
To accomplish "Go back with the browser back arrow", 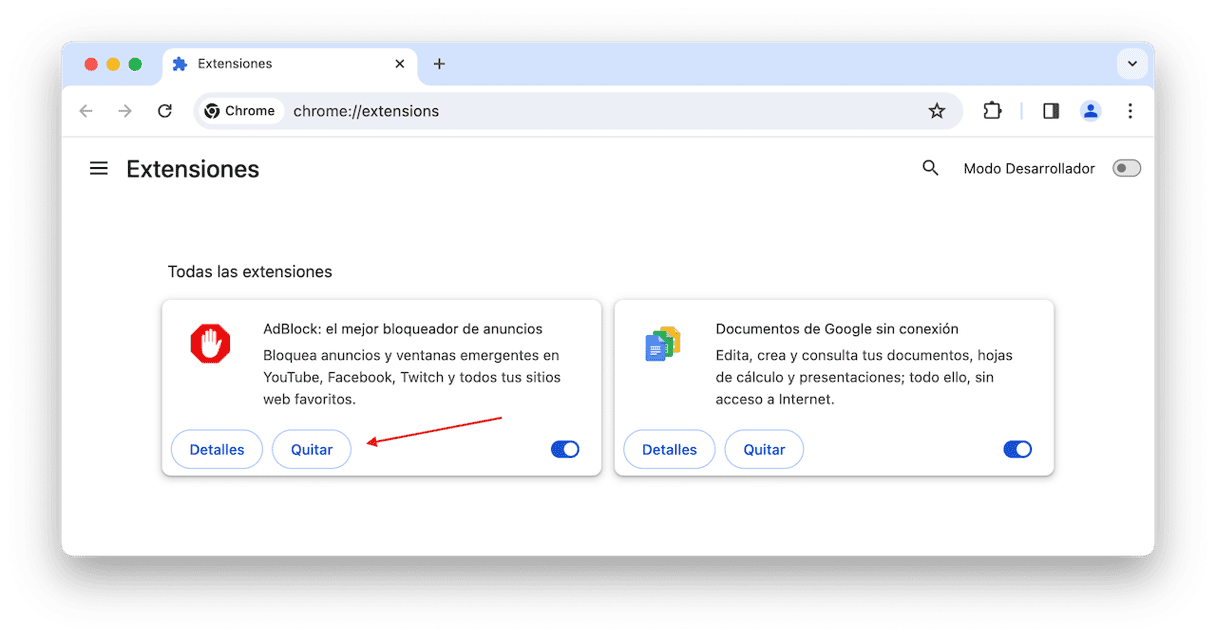I will click(x=86, y=111).
